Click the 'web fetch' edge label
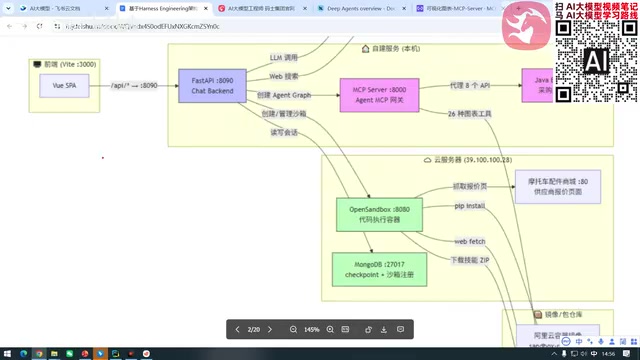This screenshot has width=640, height=360. point(470,242)
